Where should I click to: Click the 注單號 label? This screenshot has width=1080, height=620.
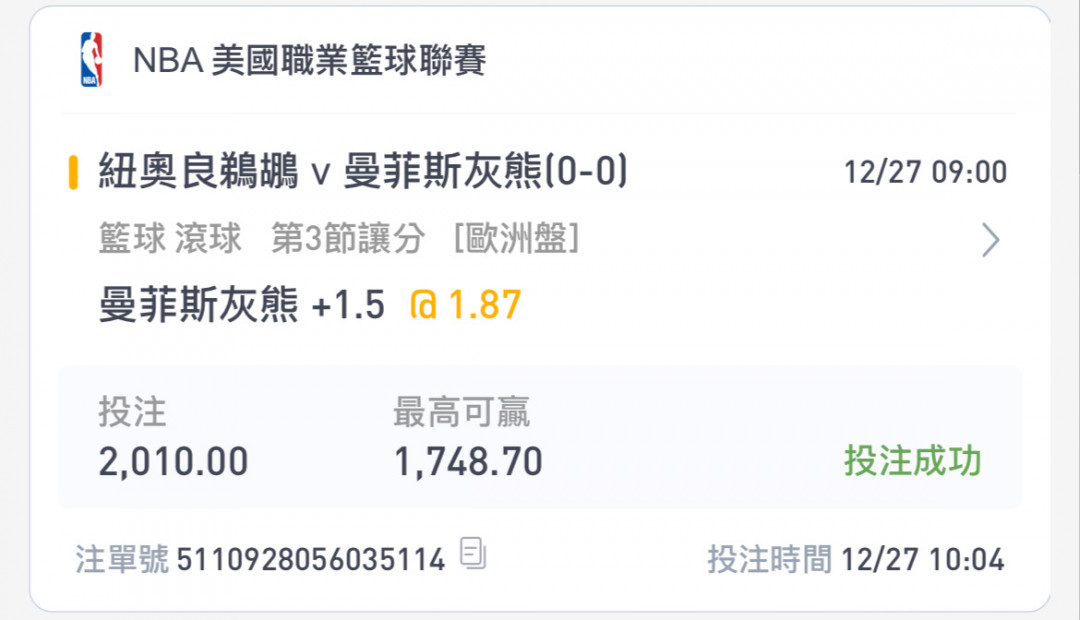tap(122, 559)
